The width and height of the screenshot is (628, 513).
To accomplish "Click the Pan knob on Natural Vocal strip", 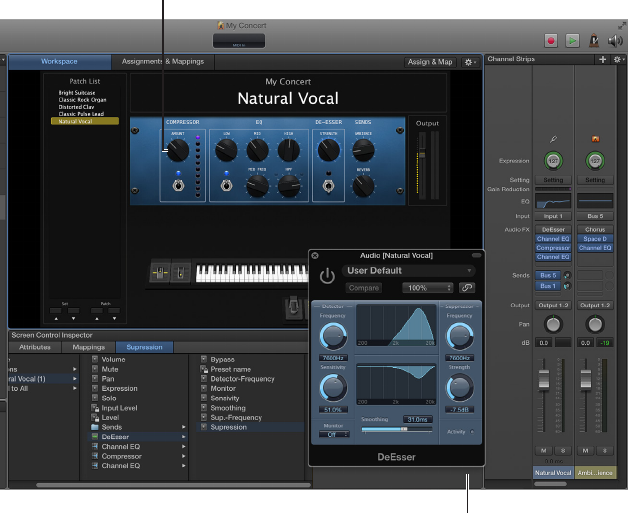I will click(x=553, y=325).
